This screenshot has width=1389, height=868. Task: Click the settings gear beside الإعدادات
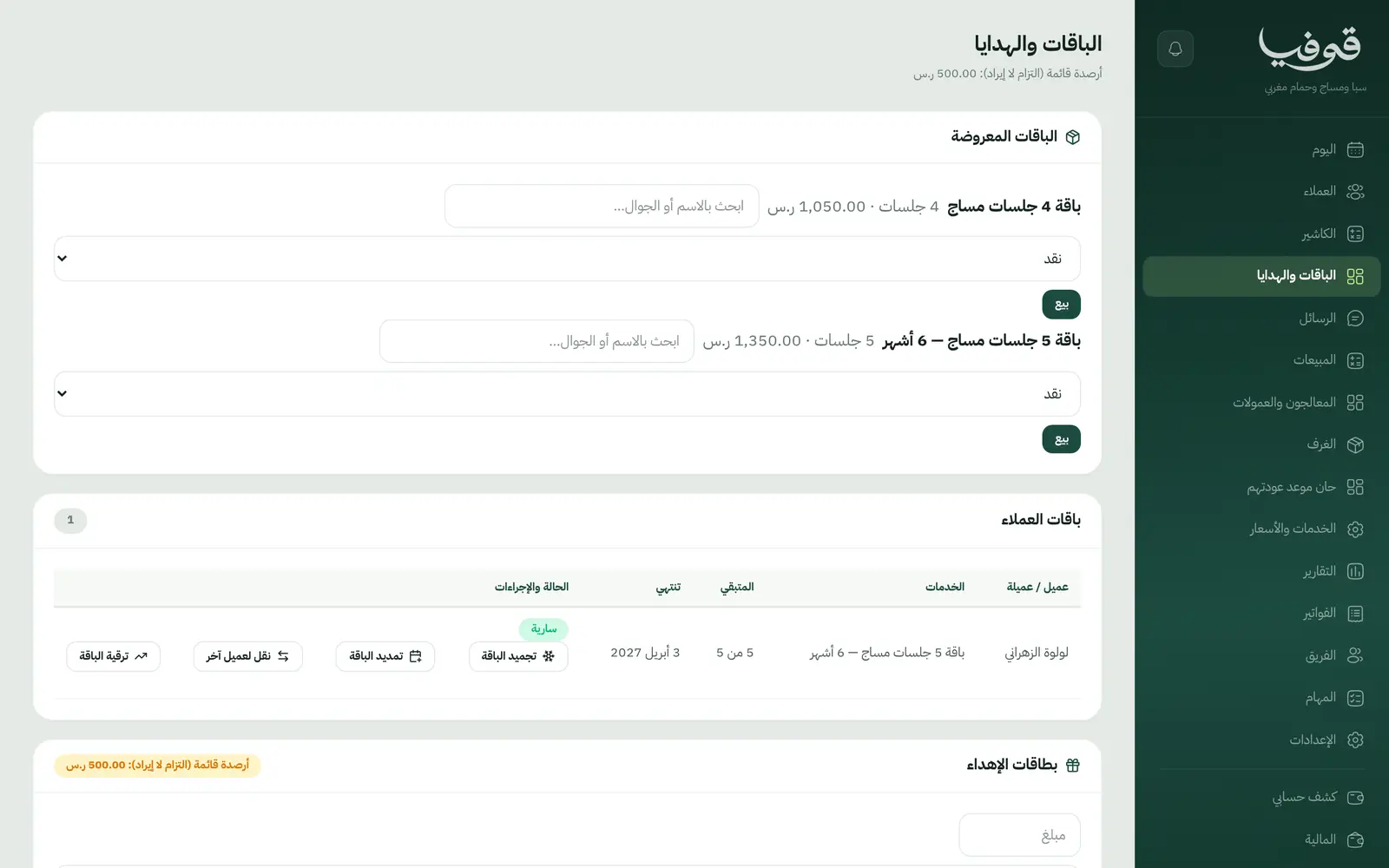tap(1355, 740)
